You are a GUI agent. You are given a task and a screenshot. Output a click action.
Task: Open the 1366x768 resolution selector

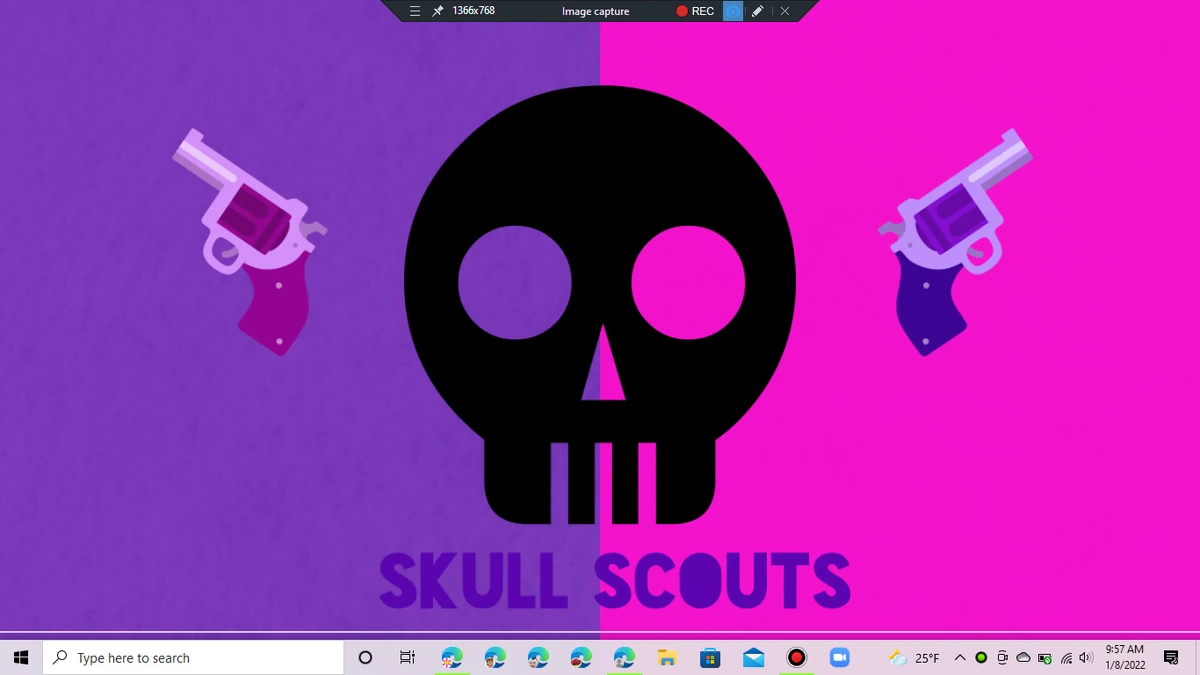[x=472, y=11]
